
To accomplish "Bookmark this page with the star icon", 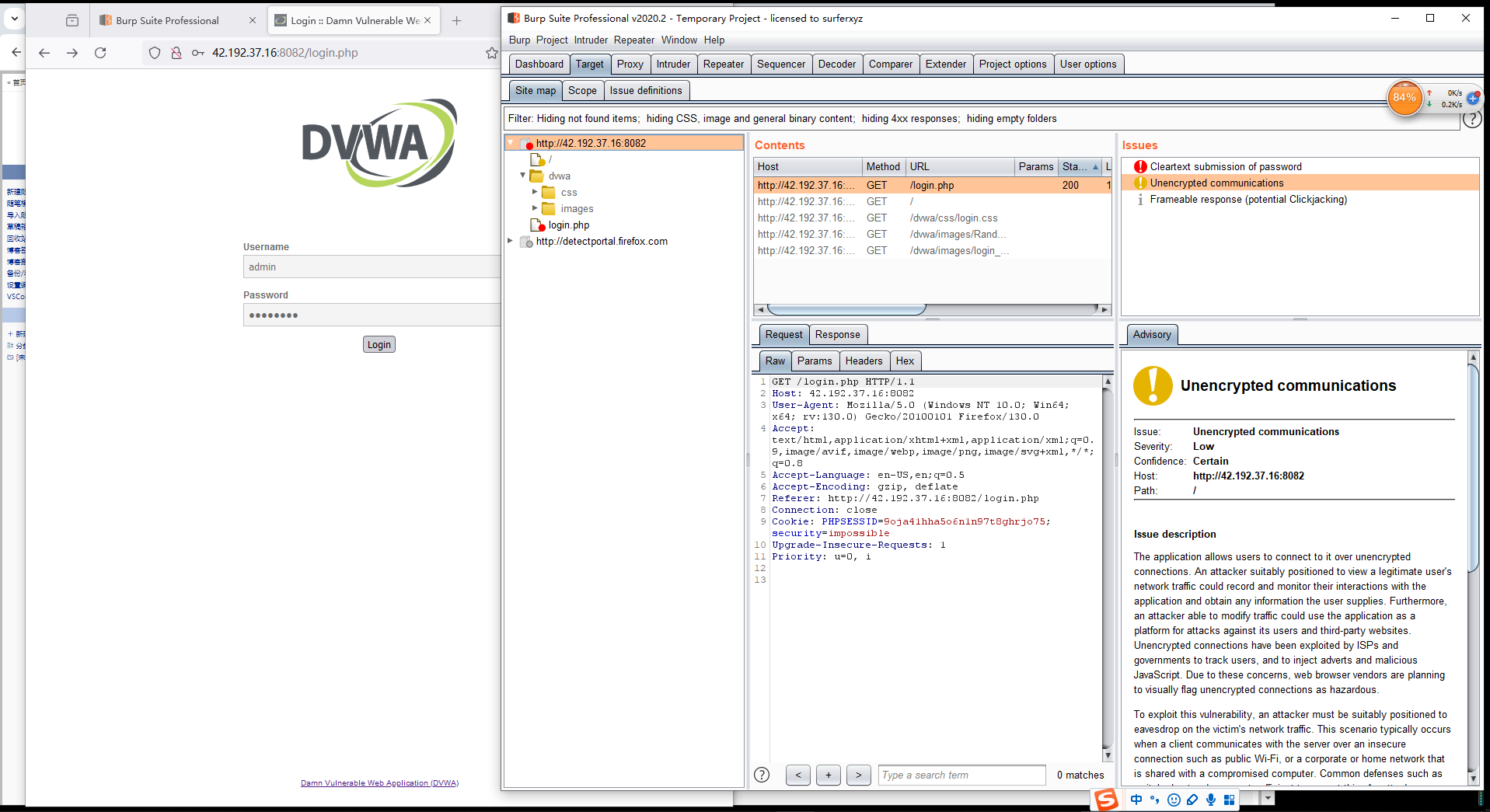I will 491,53.
